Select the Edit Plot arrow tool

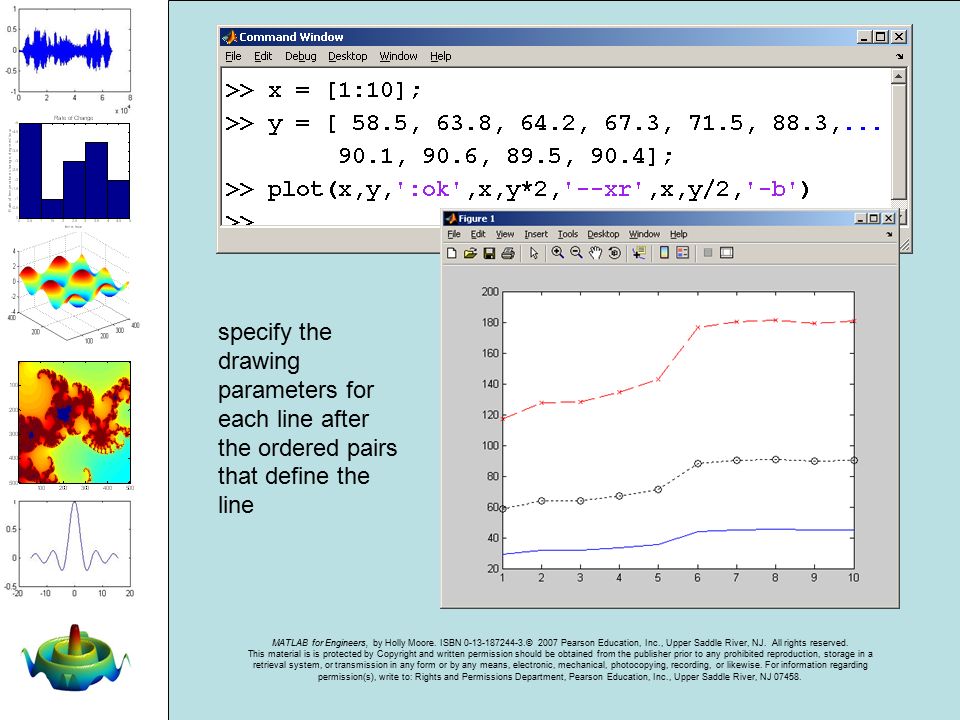click(534, 253)
